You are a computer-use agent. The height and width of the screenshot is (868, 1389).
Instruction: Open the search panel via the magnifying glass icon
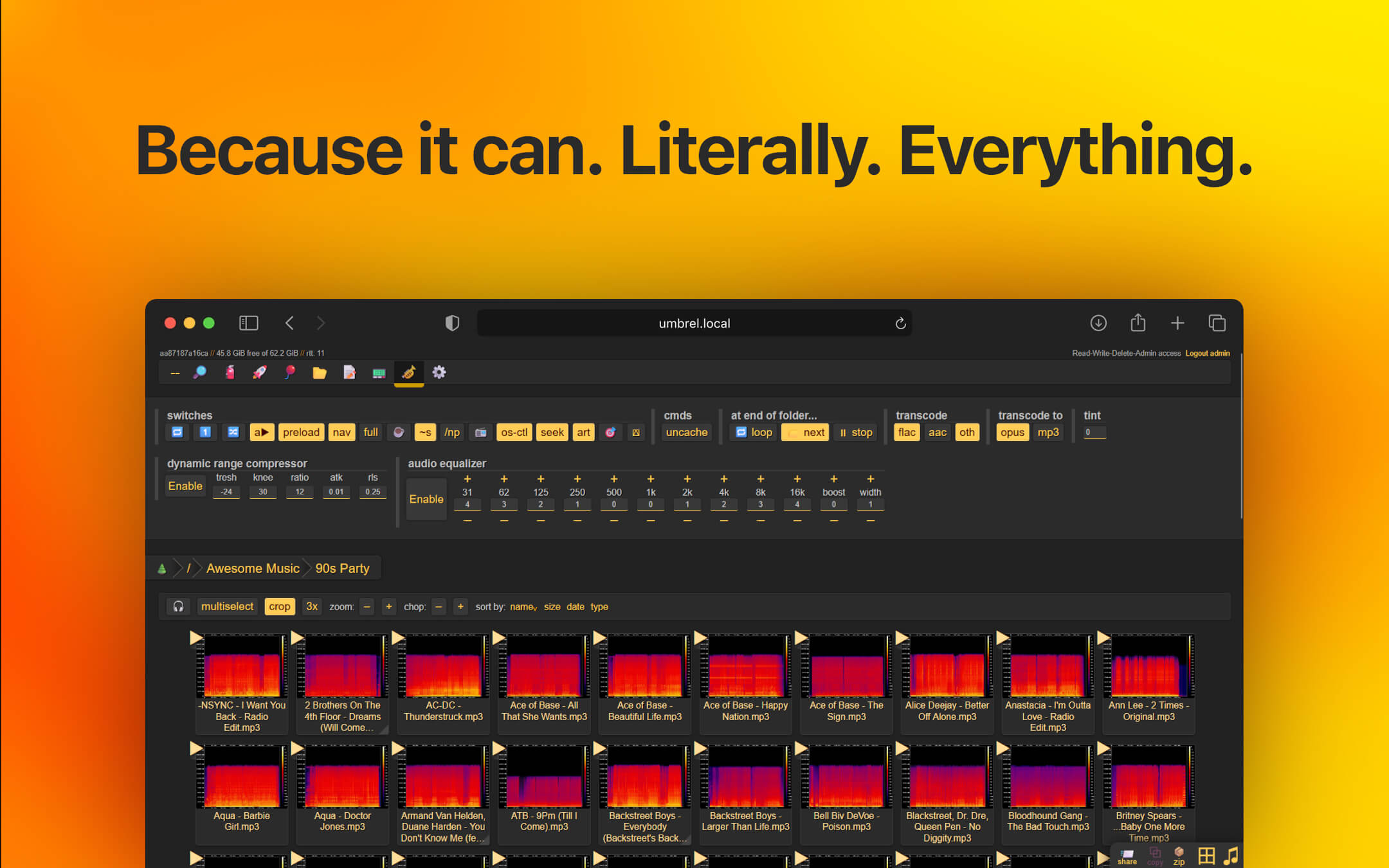pyautogui.click(x=199, y=372)
